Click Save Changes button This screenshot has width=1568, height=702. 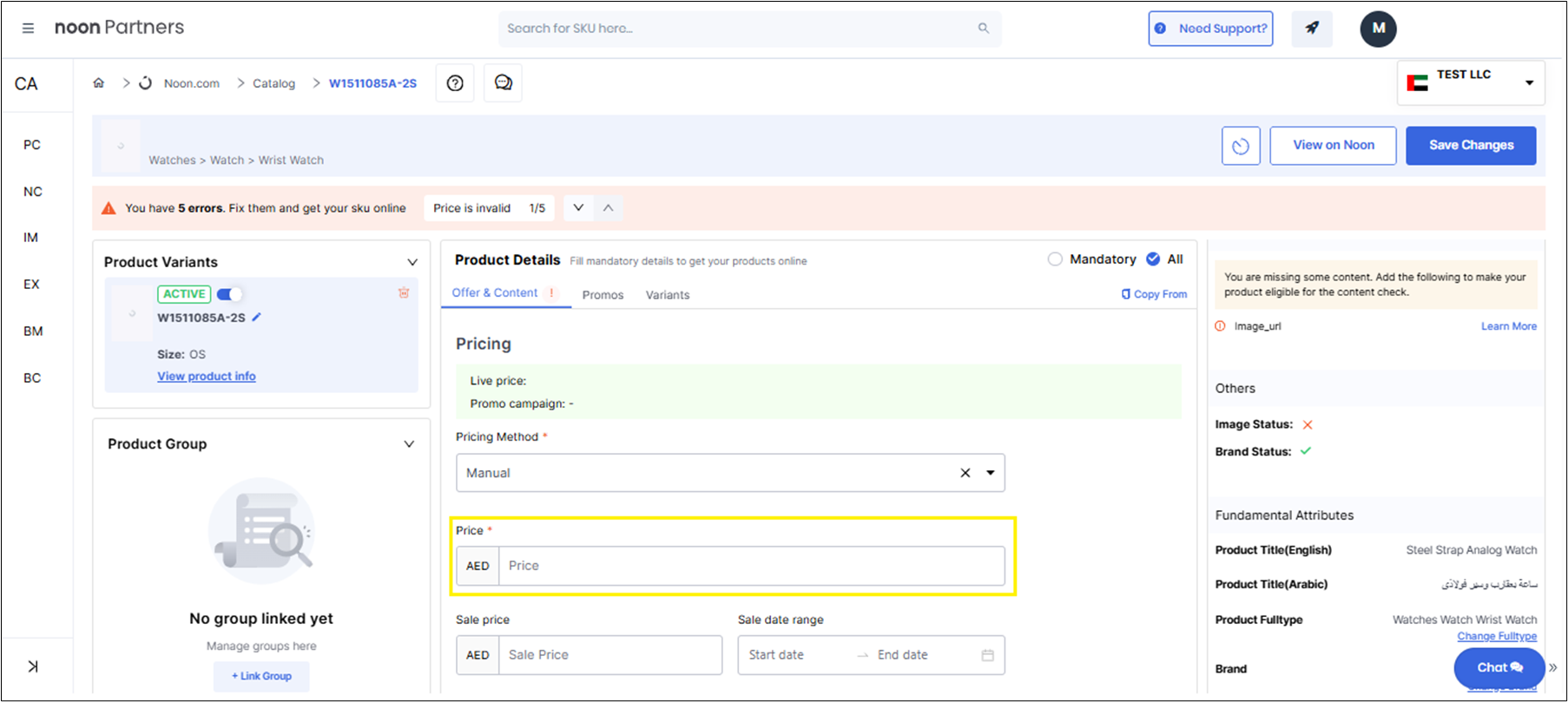1471,146
